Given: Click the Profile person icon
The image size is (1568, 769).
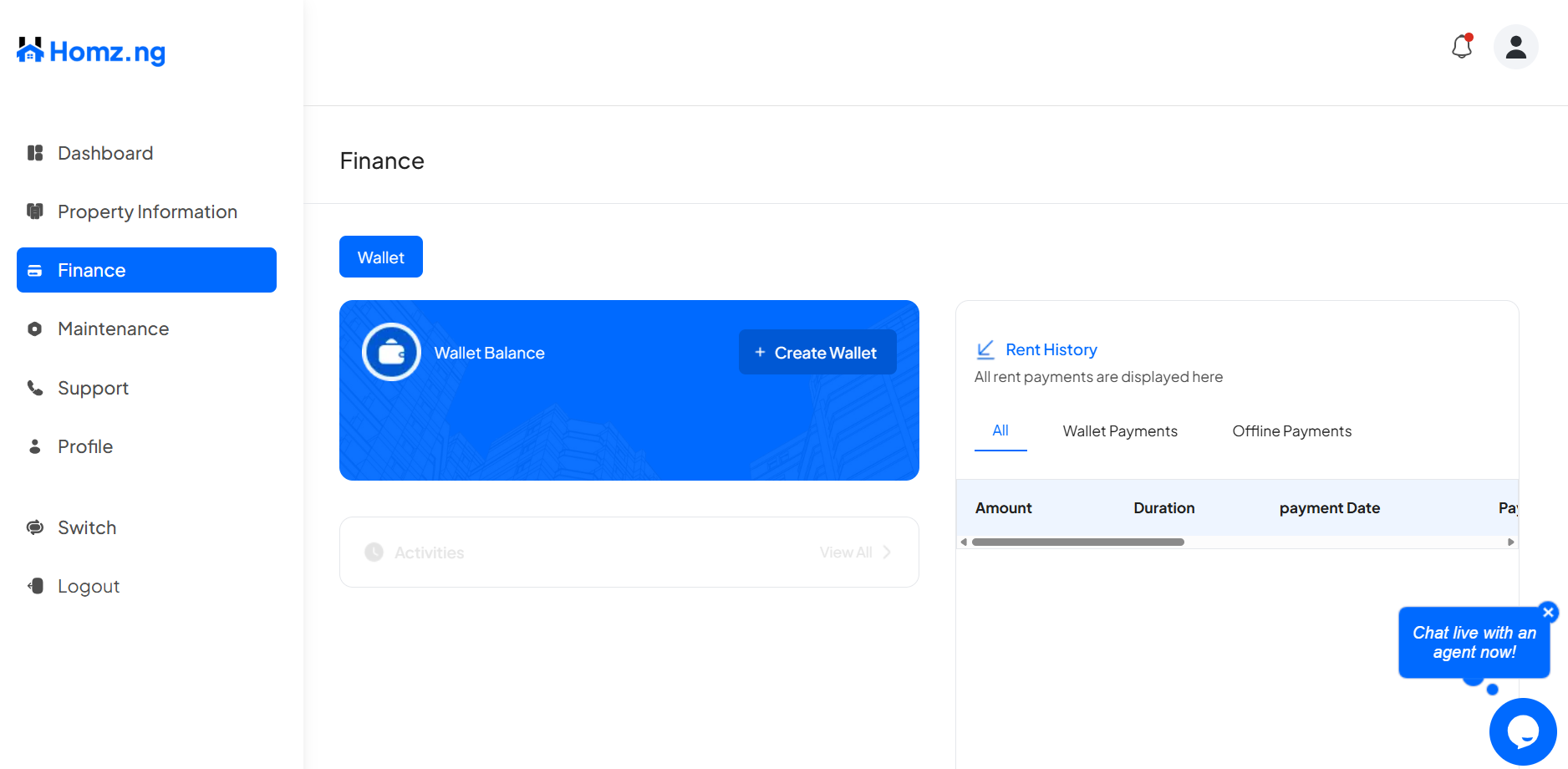Looking at the screenshot, I should [35, 446].
